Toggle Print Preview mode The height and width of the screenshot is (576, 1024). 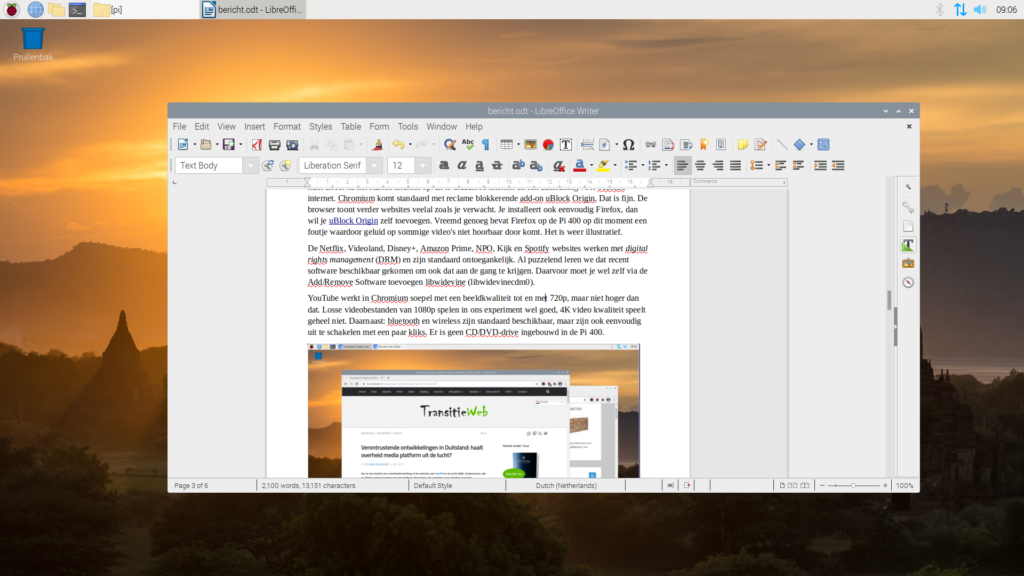[292, 144]
